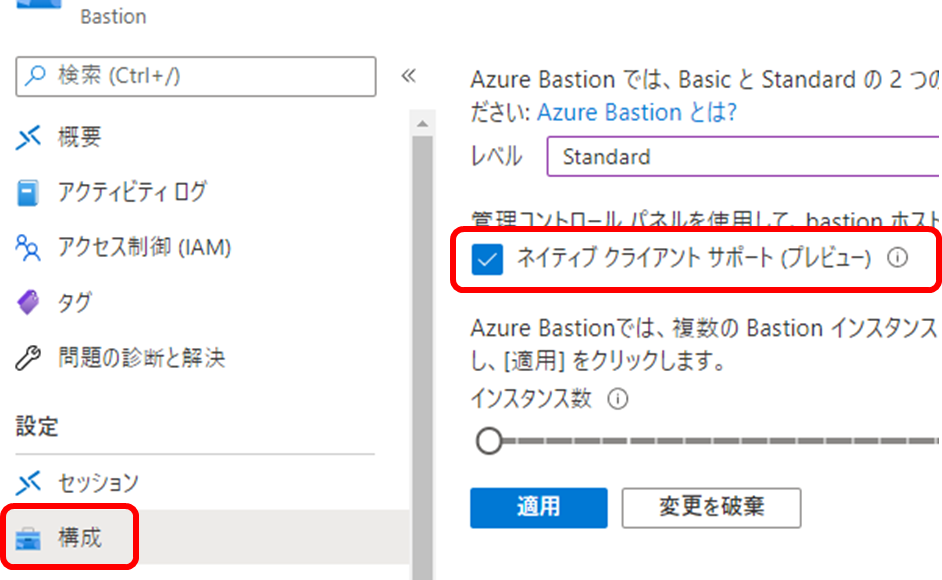Select 構成 configuration menu item
The image size is (942, 580).
[x=204, y=537]
